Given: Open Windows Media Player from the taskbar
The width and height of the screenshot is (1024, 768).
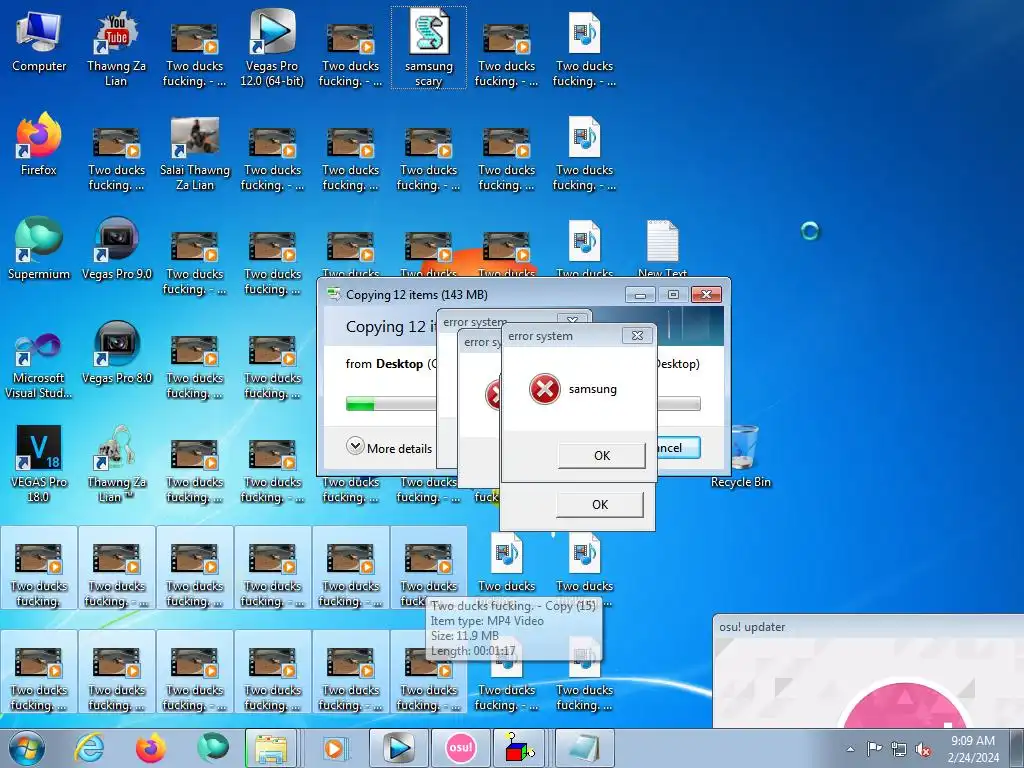Looking at the screenshot, I should [334, 748].
